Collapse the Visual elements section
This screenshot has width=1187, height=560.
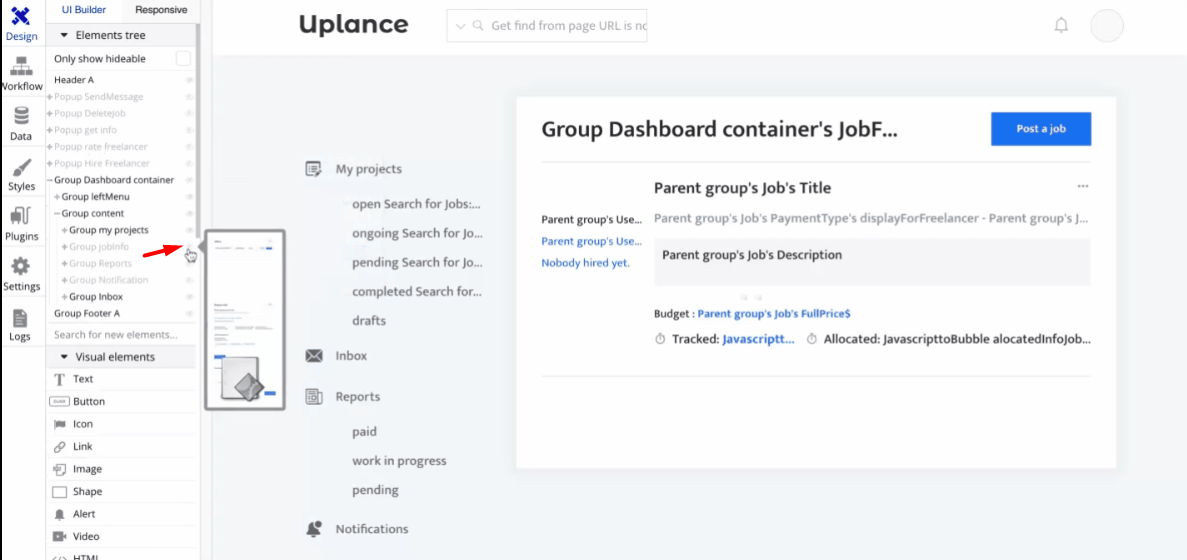[65, 357]
